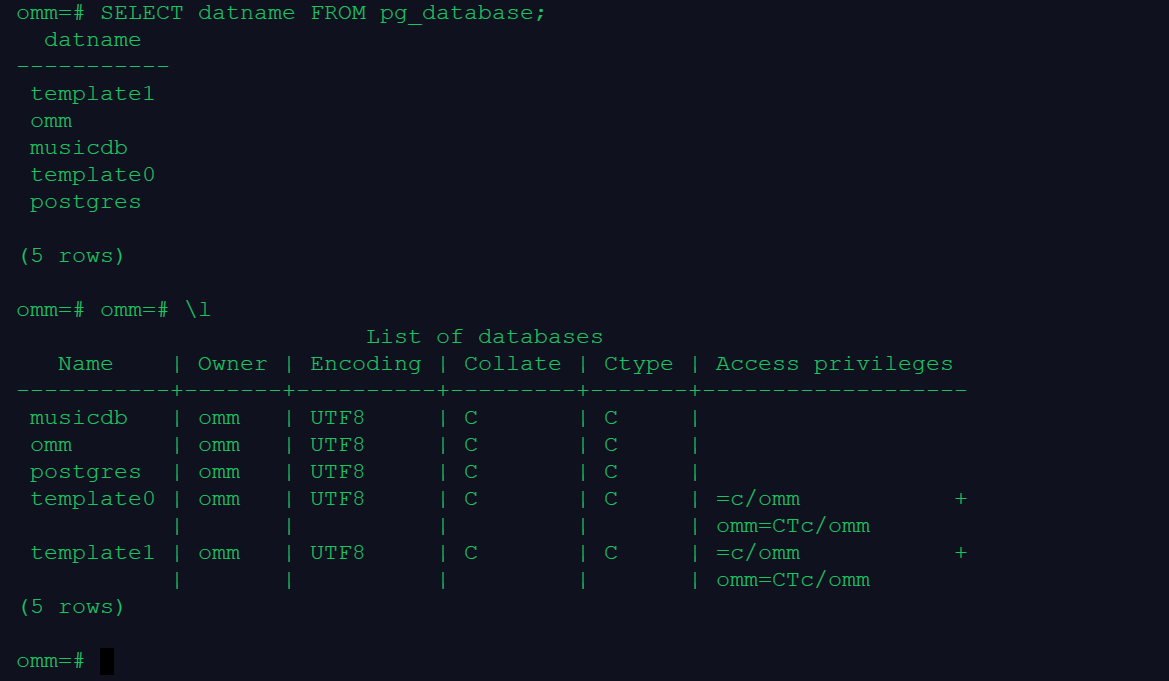Viewport: 1169px width, 681px height.
Task: Click postgres in the datname result list
Action: [85, 202]
